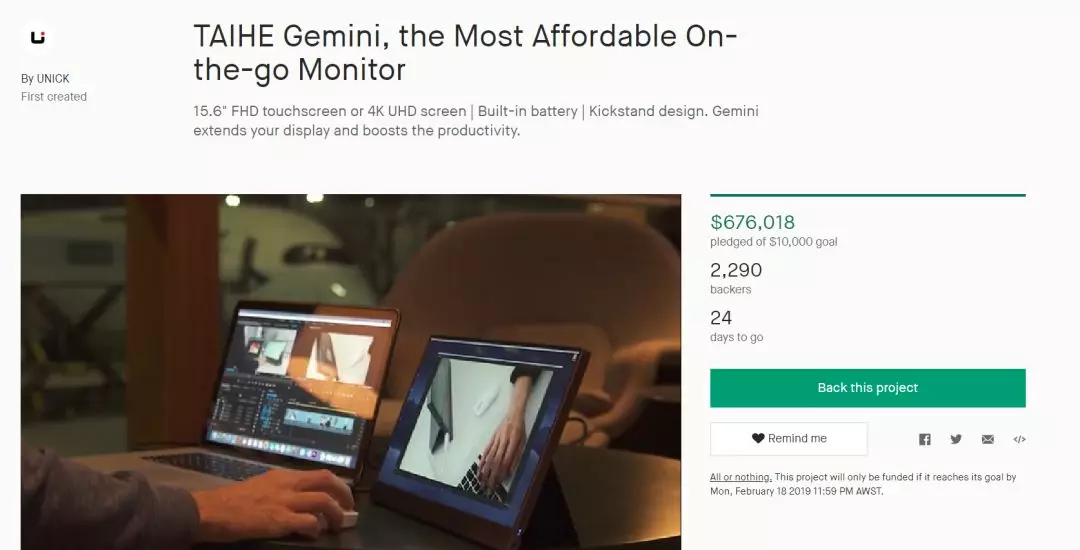Play the project video thumbnail

click(x=351, y=372)
